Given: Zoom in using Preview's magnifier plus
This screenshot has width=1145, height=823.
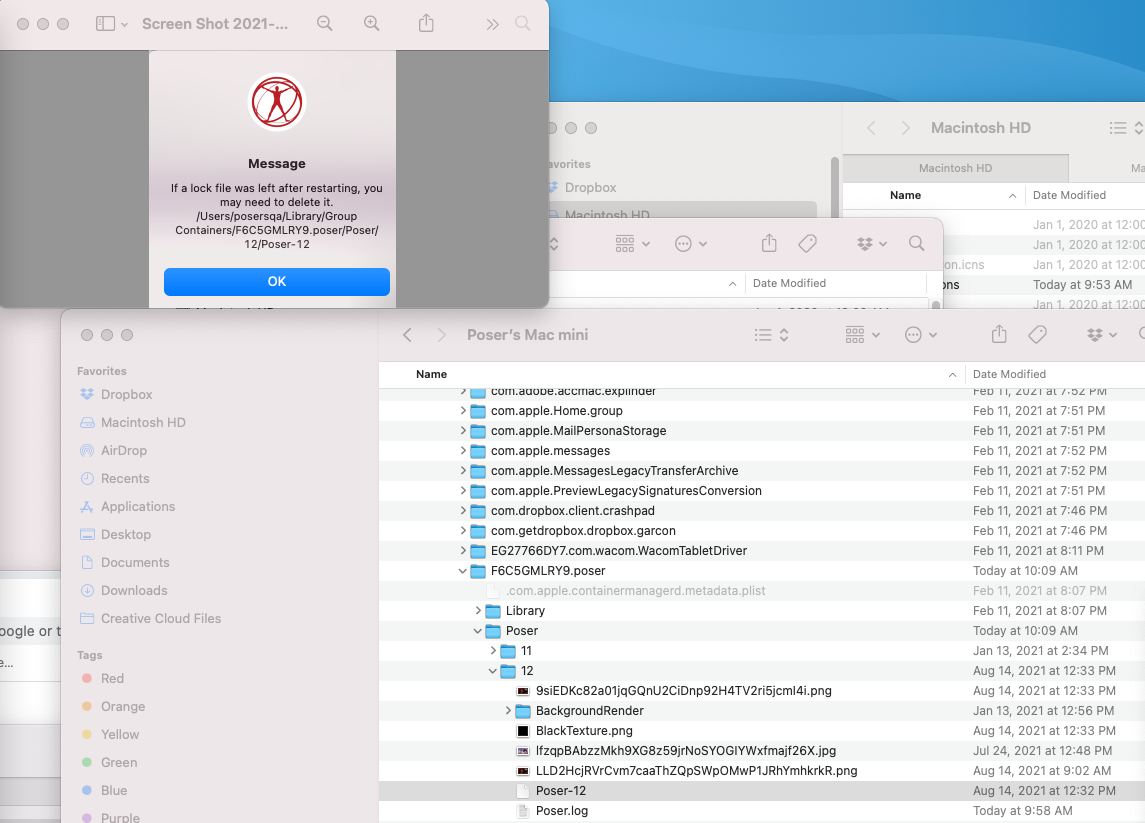Looking at the screenshot, I should click(372, 24).
